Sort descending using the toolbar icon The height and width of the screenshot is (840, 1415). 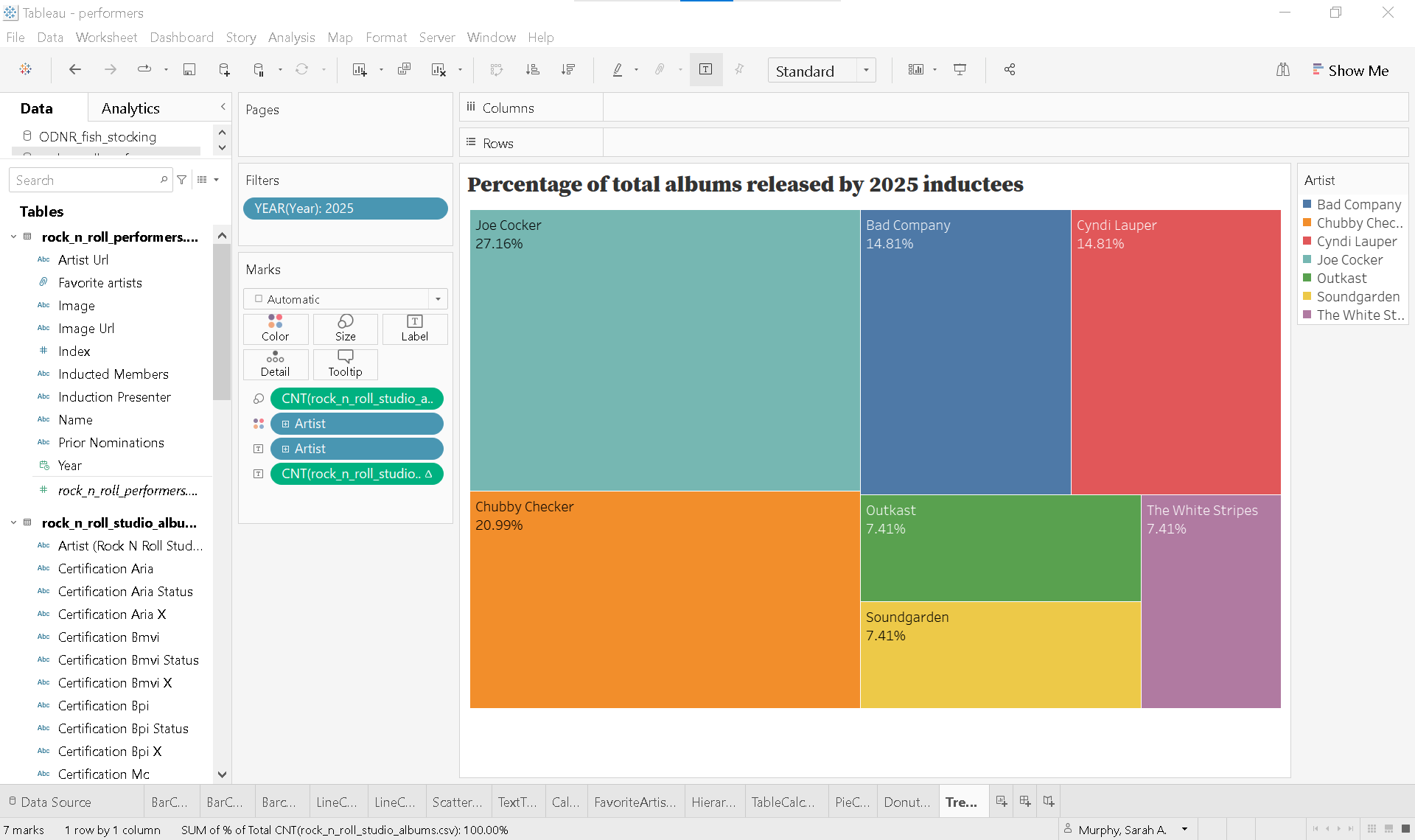(567, 69)
